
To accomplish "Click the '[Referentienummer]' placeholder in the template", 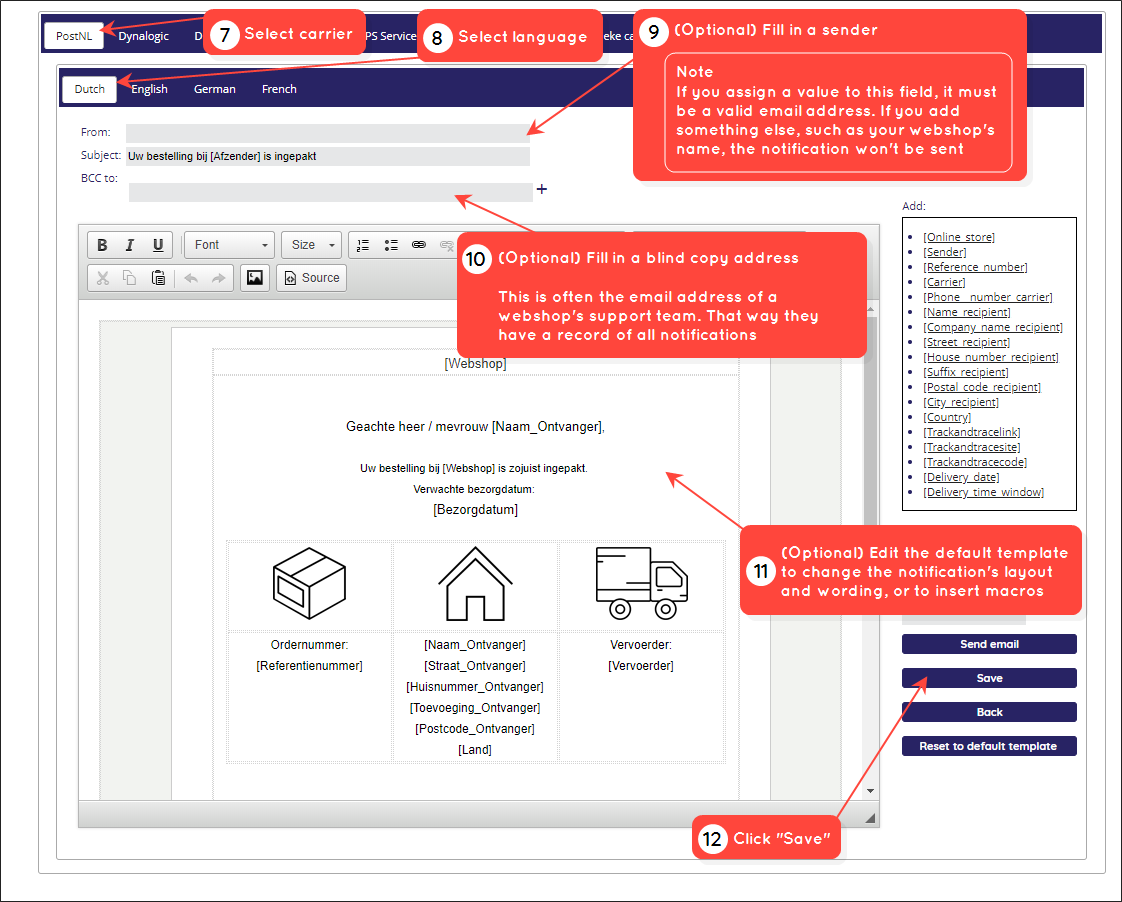I will point(309,665).
